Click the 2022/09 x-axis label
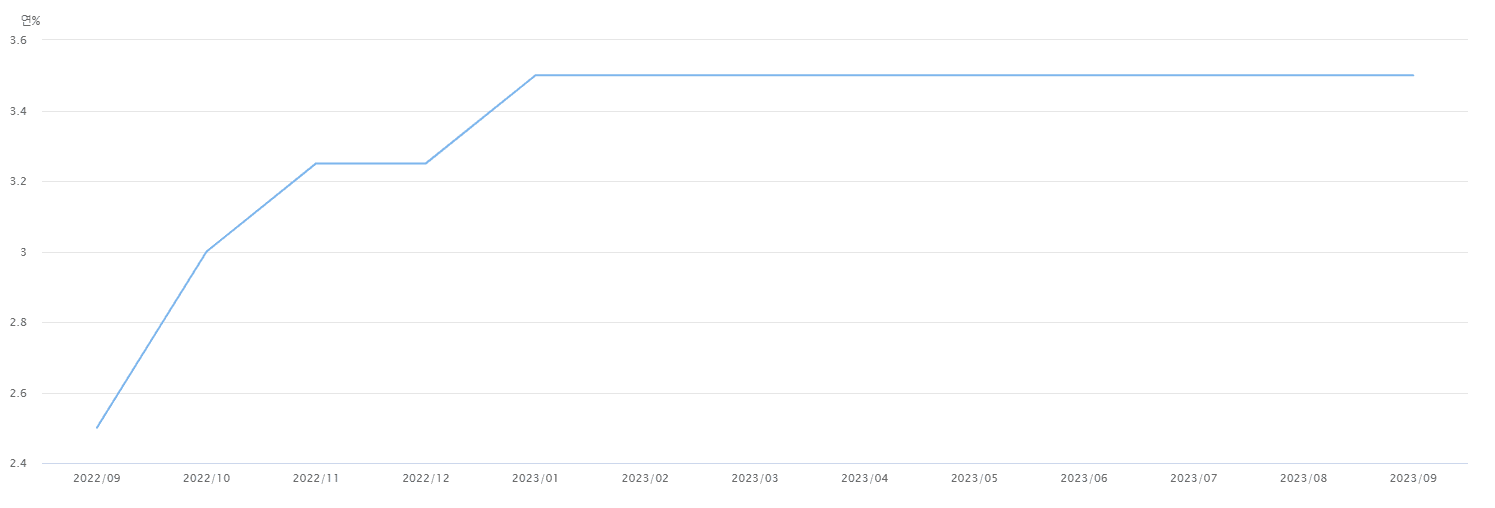This screenshot has width=1495, height=508. point(96,479)
